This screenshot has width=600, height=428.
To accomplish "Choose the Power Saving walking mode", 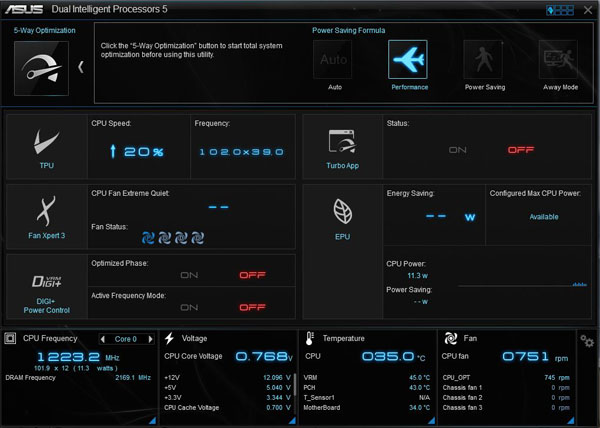I will 484,61.
